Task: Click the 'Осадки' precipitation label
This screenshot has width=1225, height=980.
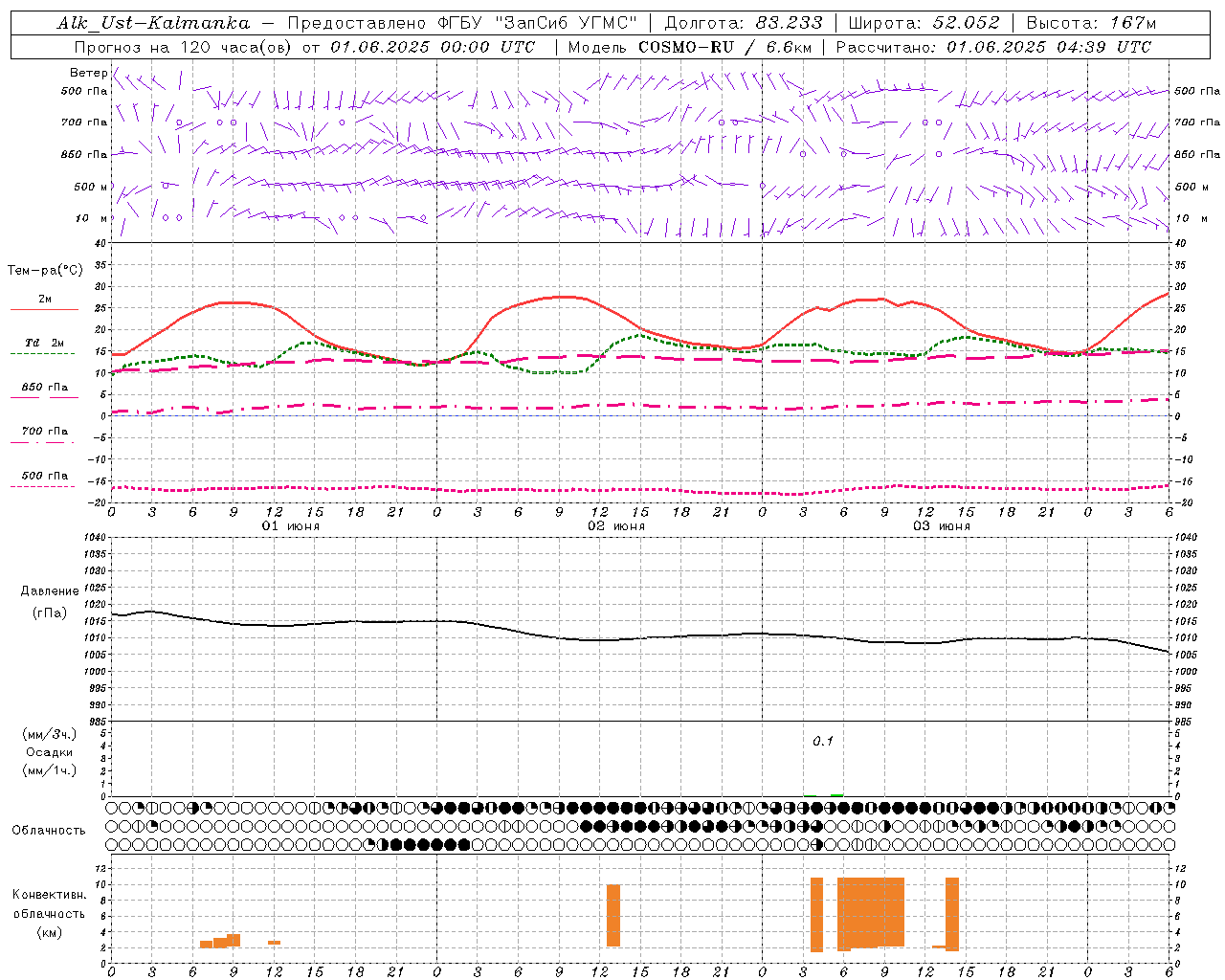Action: [x=49, y=752]
